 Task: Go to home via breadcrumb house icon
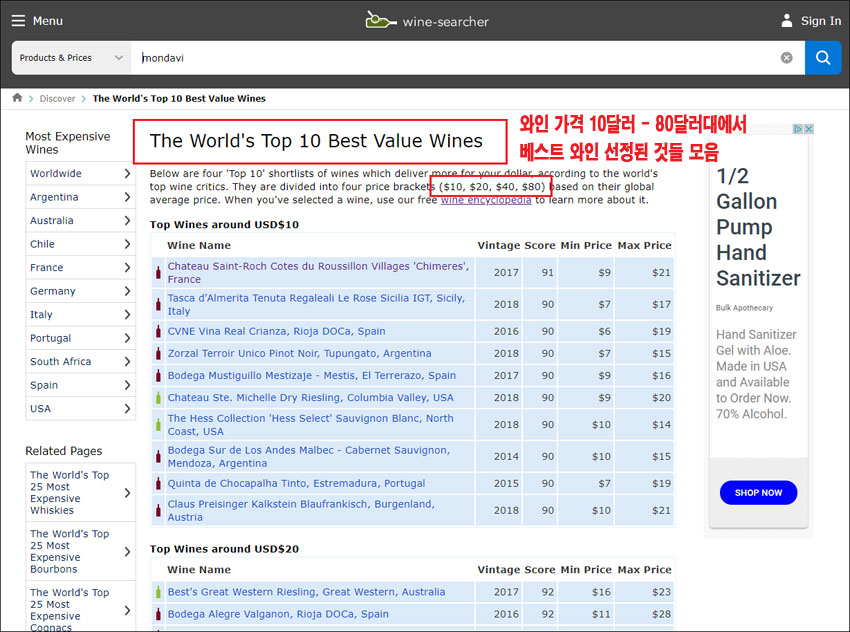[x=17, y=98]
